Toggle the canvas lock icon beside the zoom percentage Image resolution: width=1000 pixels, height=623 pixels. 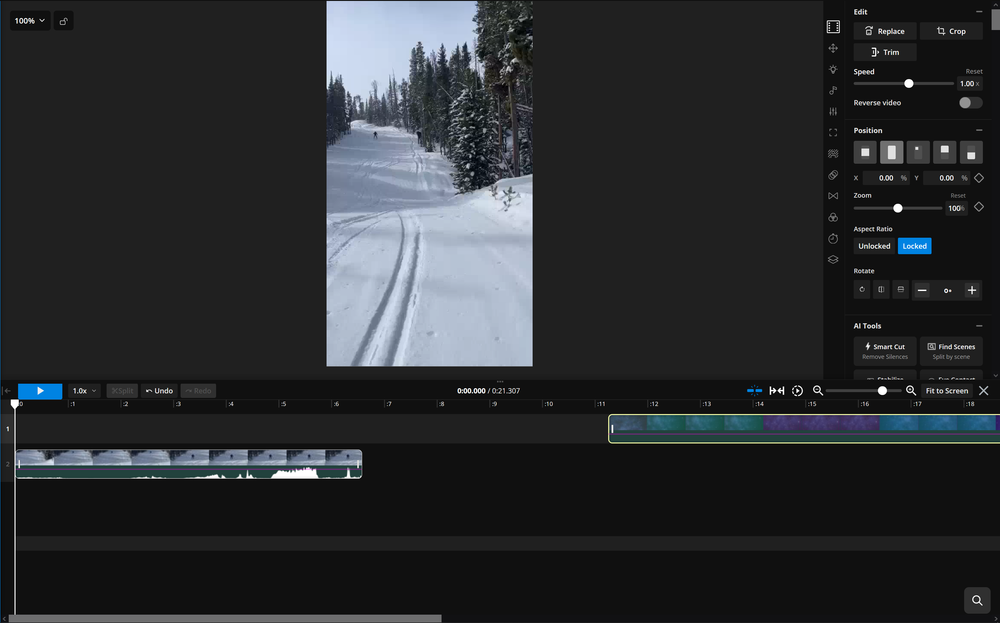click(x=63, y=20)
